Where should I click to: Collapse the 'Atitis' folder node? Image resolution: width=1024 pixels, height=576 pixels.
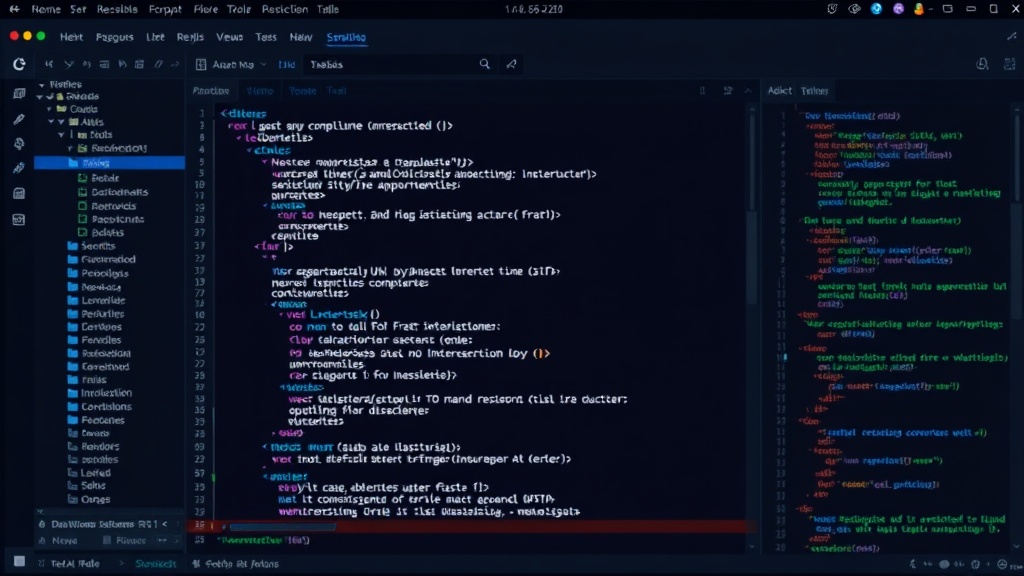pyautogui.click(x=51, y=122)
